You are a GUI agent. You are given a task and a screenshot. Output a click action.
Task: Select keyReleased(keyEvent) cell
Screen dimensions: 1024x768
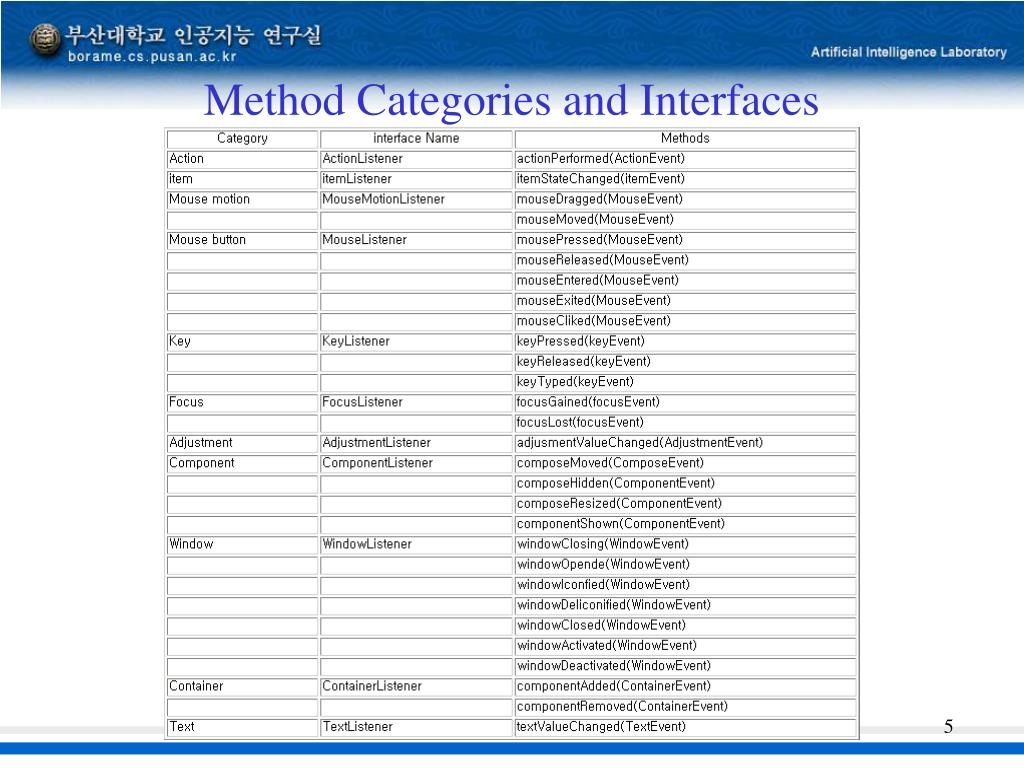[685, 362]
